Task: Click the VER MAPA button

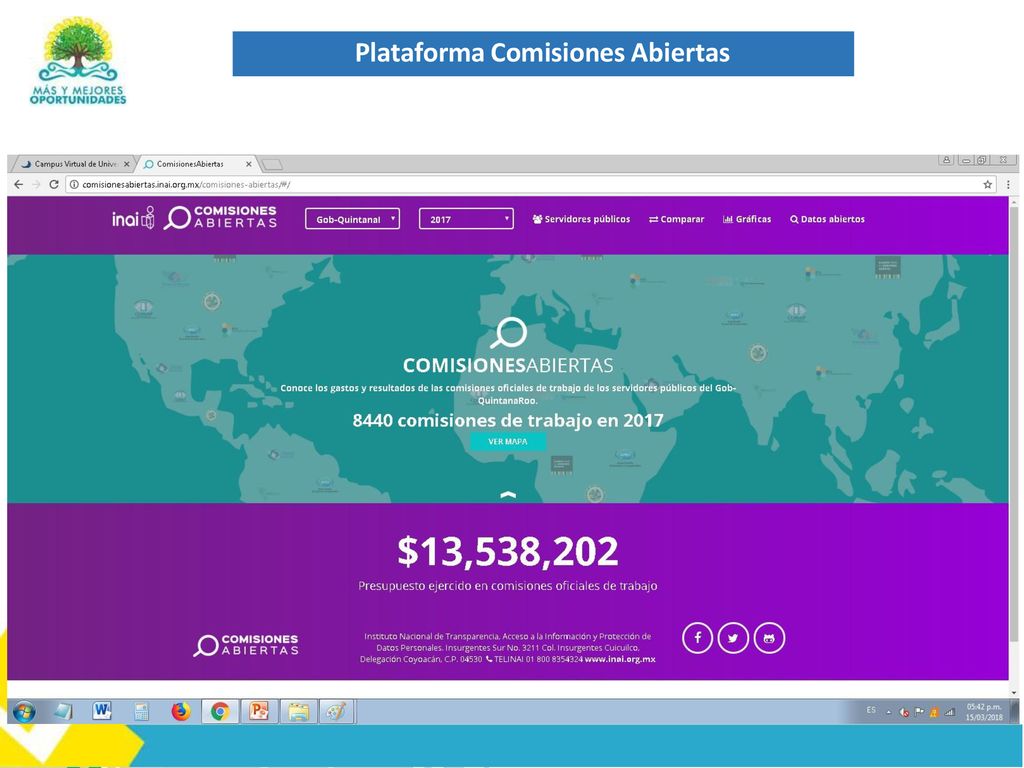Action: coord(507,442)
